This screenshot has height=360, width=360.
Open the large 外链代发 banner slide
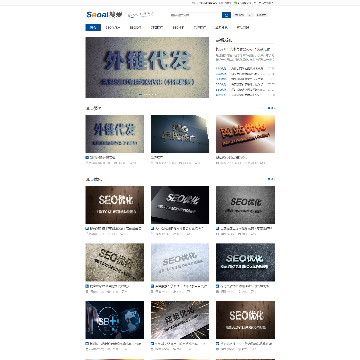(147, 67)
